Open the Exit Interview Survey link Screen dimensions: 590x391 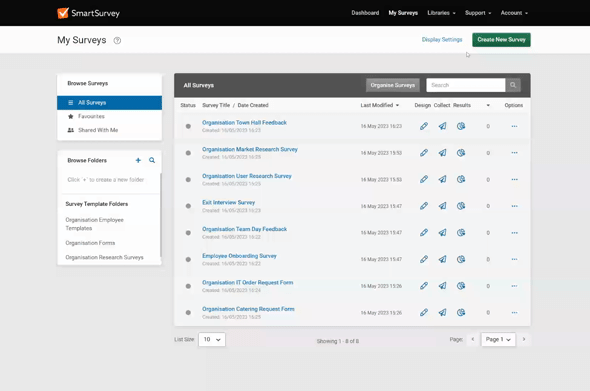click(228, 202)
